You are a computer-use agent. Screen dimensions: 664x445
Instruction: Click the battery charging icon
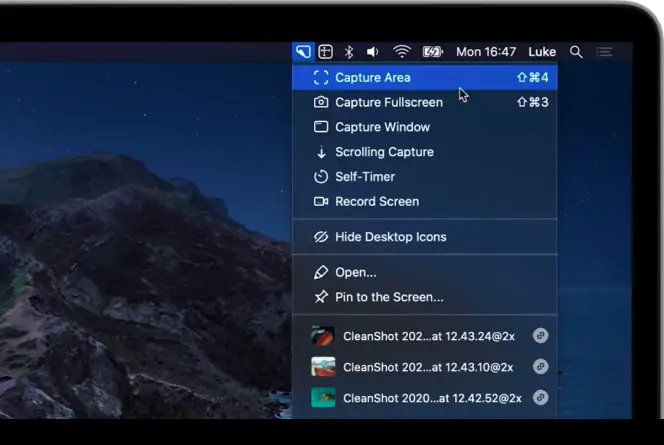coord(433,52)
